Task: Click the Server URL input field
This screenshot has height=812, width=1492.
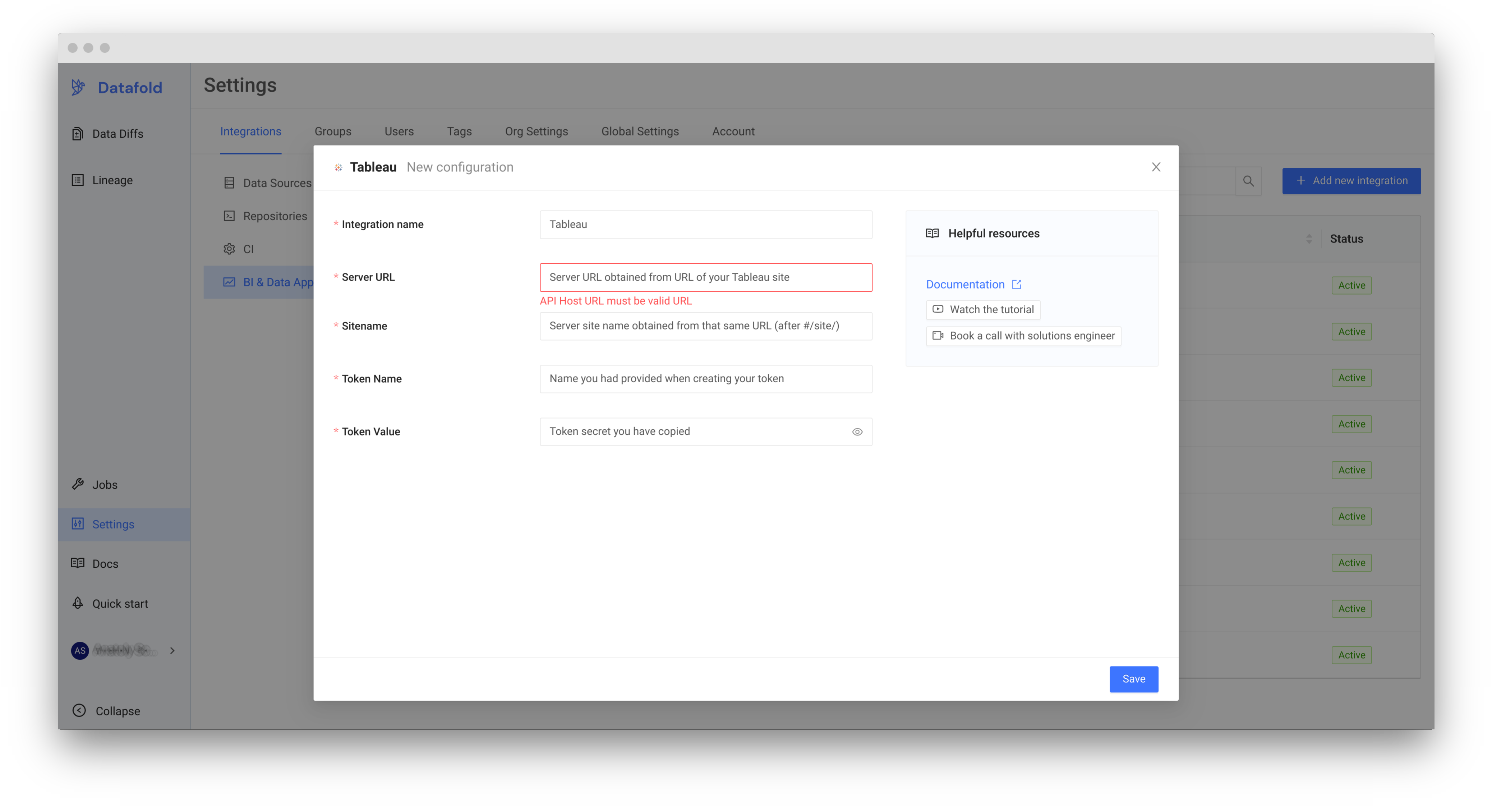Action: [x=705, y=277]
